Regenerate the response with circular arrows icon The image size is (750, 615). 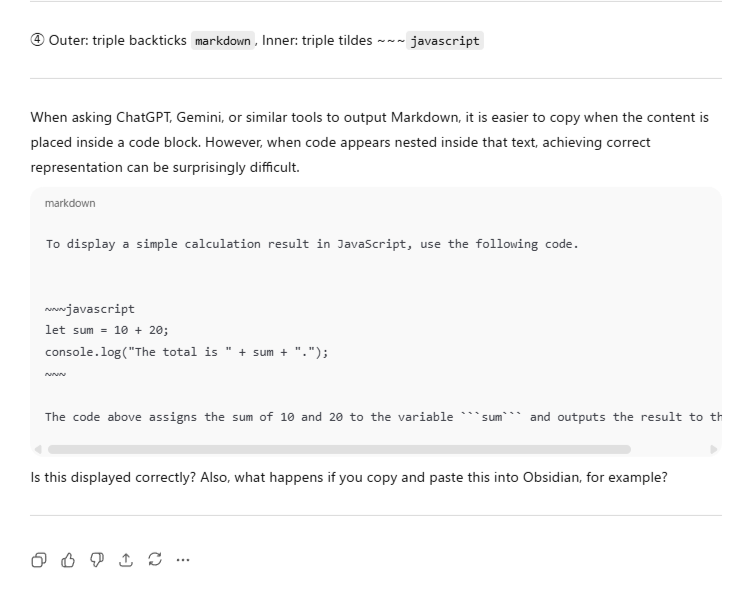pos(154,560)
